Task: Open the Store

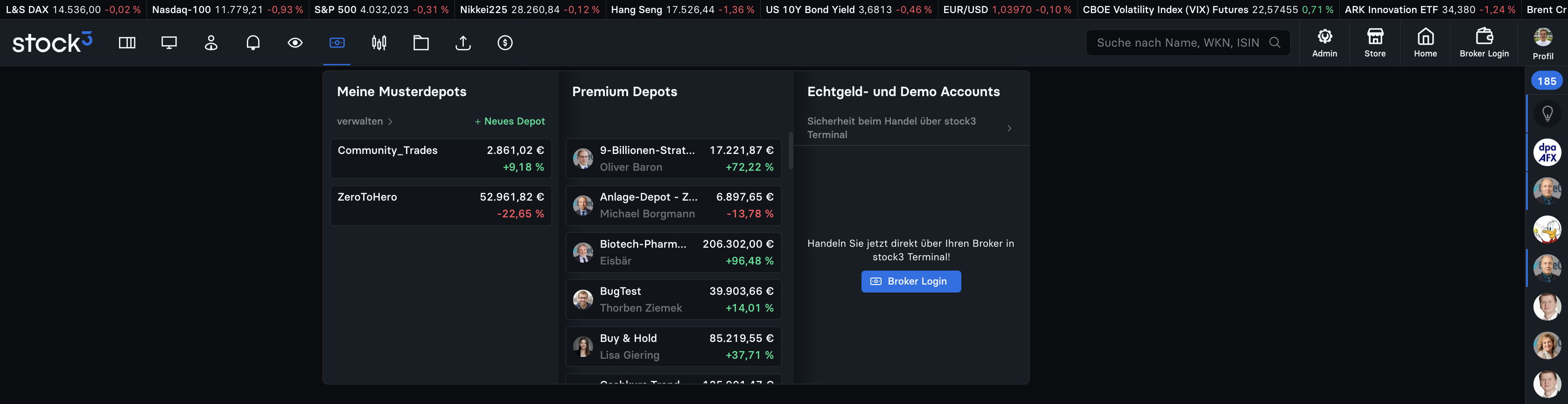Action: point(1375,42)
